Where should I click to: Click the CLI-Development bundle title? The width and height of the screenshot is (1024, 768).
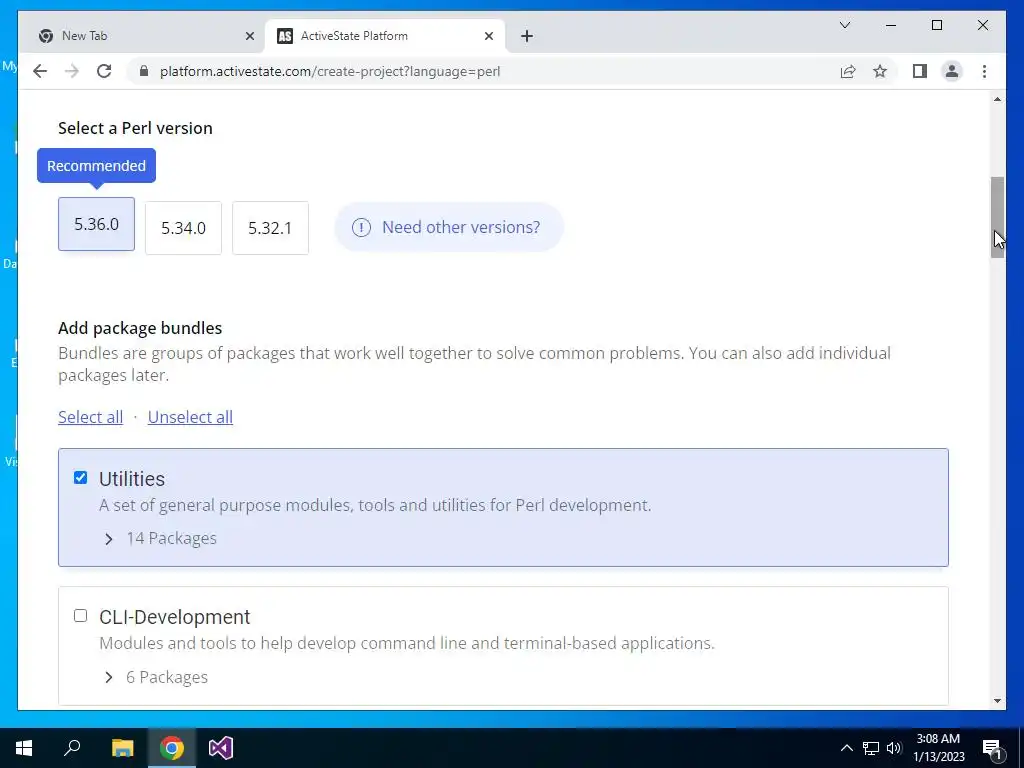pos(174,617)
